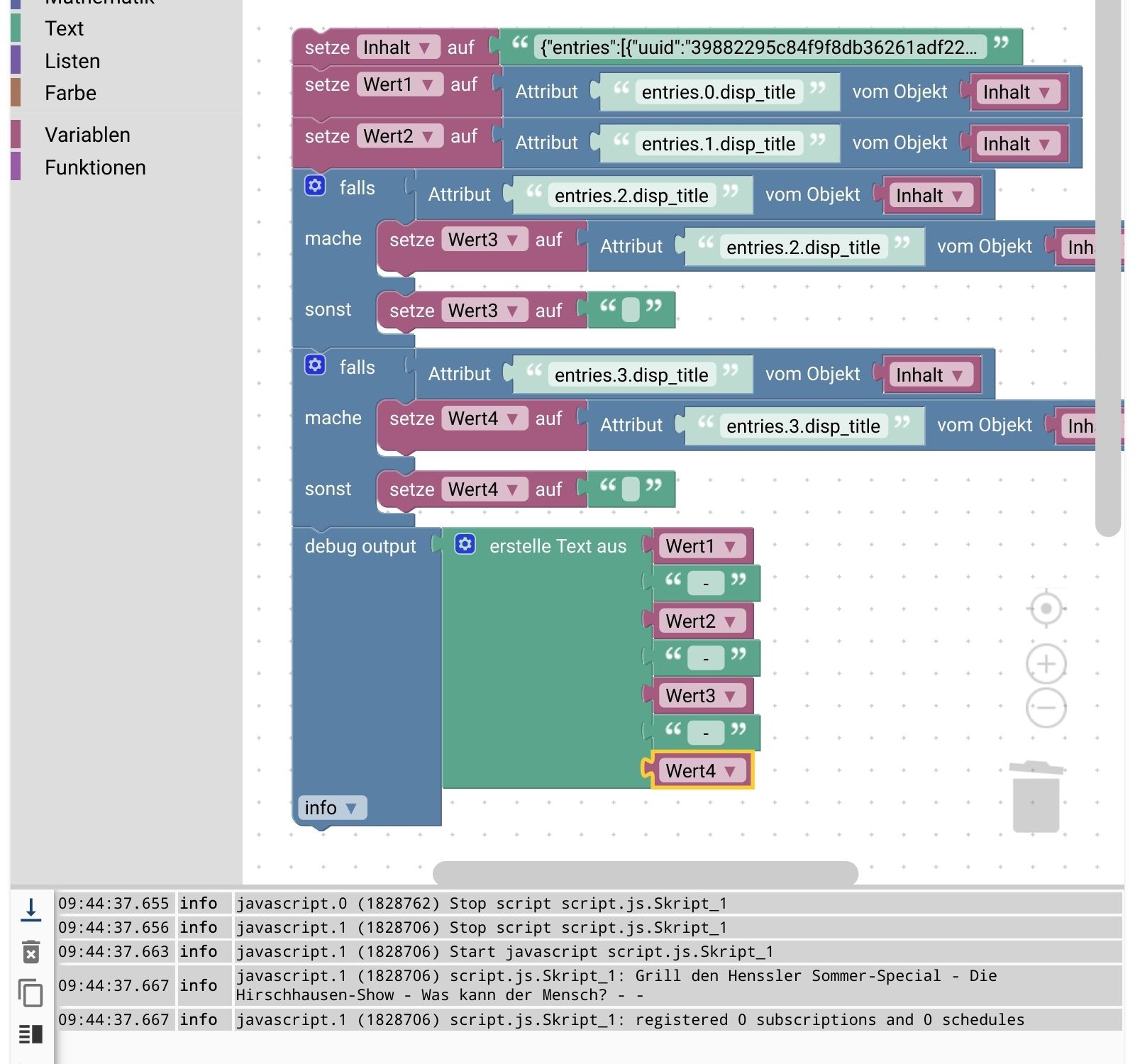
Task: Click the log timestamp 09:44:37.655
Action: click(113, 903)
